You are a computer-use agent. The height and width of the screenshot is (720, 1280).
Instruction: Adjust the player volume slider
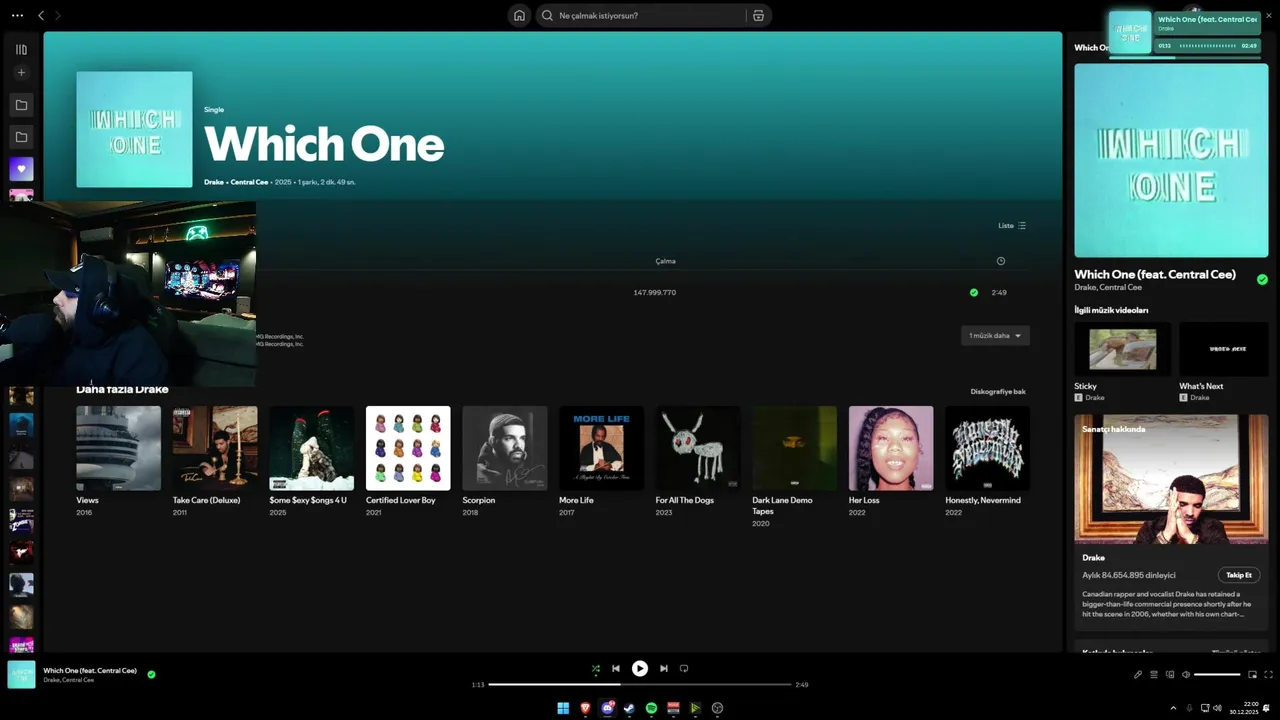tap(1218, 675)
